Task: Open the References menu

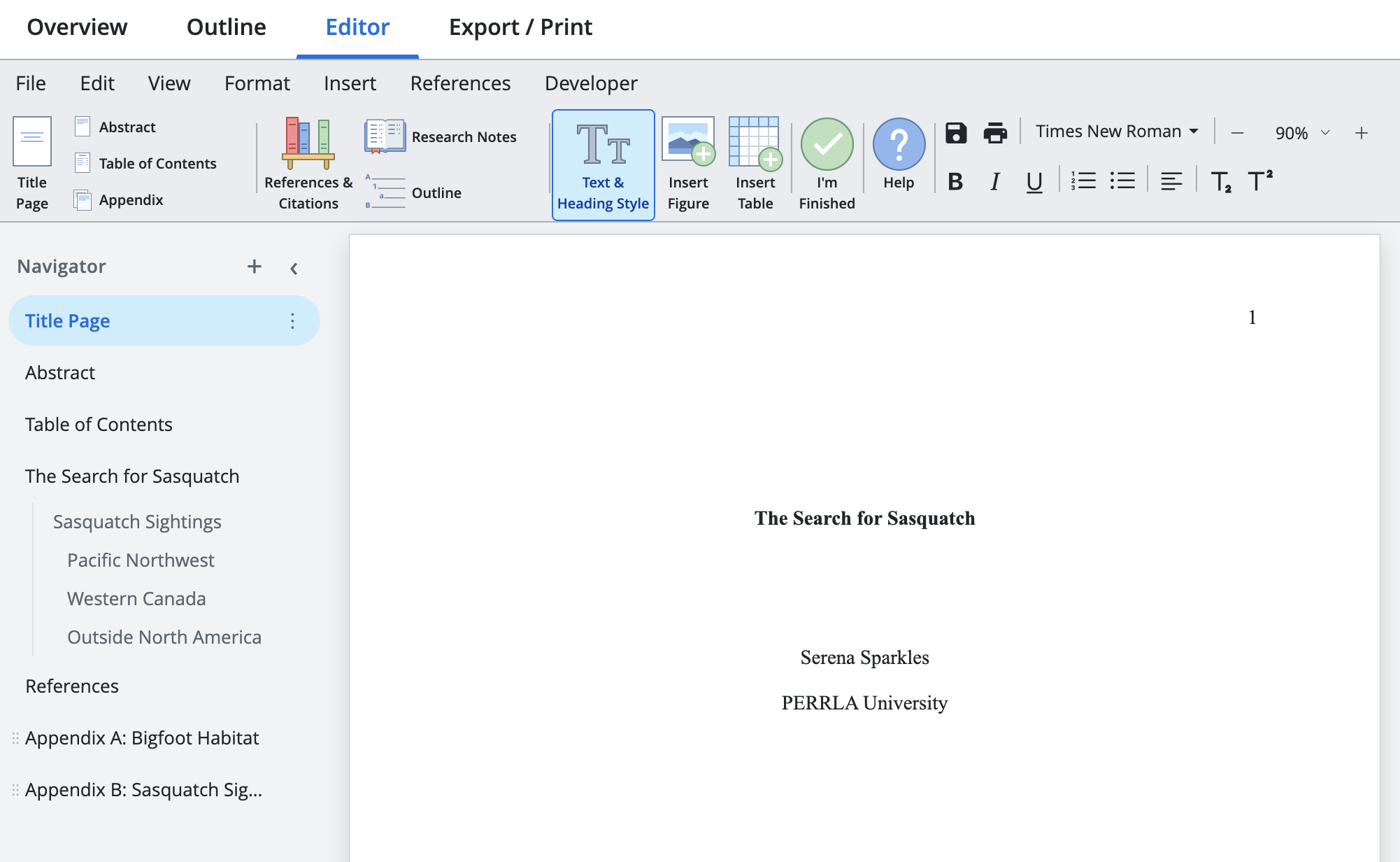Action: pyautogui.click(x=460, y=83)
